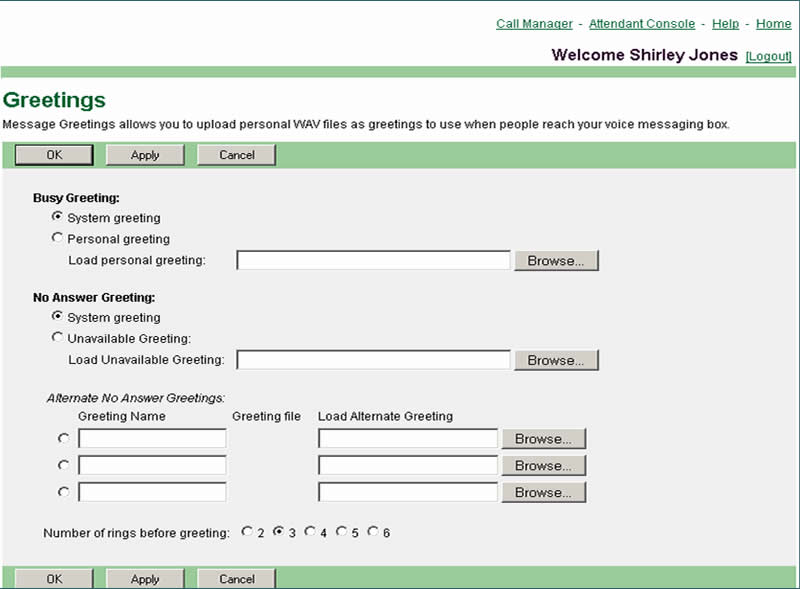Image resolution: width=800 pixels, height=589 pixels.
Task: Select System greeting under No Answer Greeting
Action: tap(57, 317)
